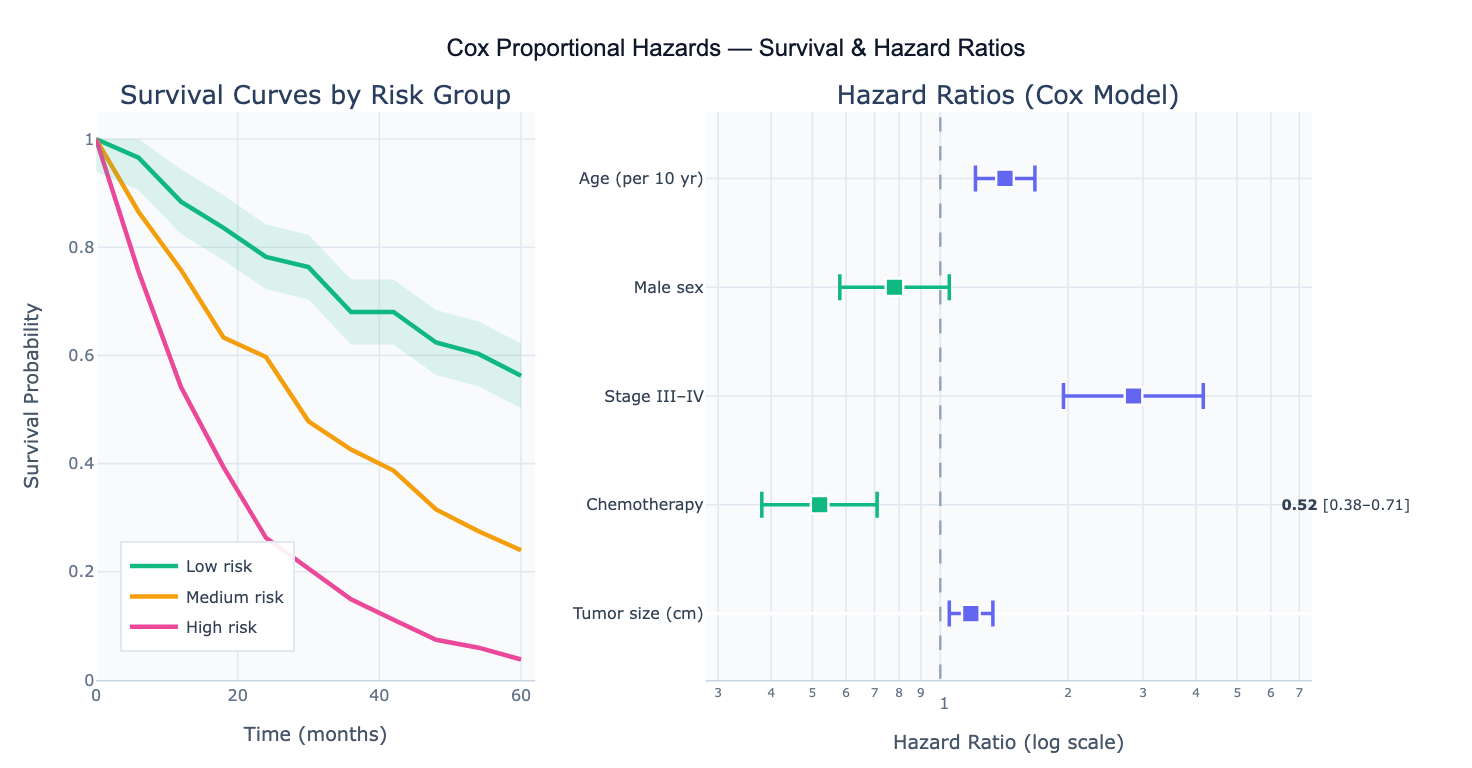Click the Survival Probability y-axis title
Viewport: 1472px width, 768px height.
32,396
